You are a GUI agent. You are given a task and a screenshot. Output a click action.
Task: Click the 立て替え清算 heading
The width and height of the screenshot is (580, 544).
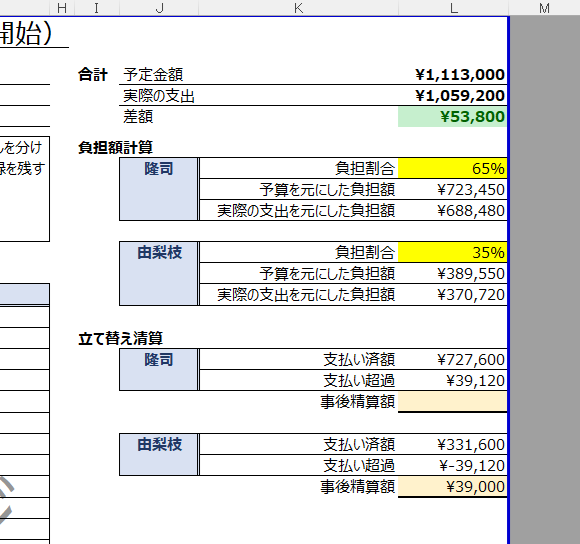tap(121, 338)
